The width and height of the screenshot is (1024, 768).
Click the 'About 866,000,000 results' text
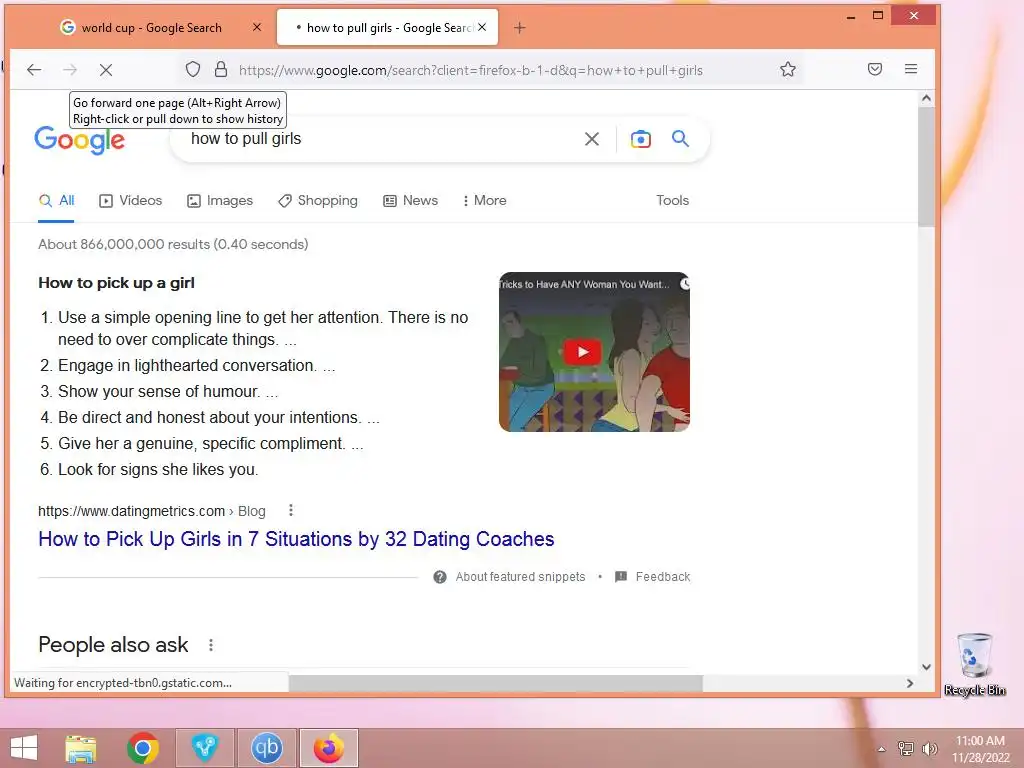pos(173,244)
